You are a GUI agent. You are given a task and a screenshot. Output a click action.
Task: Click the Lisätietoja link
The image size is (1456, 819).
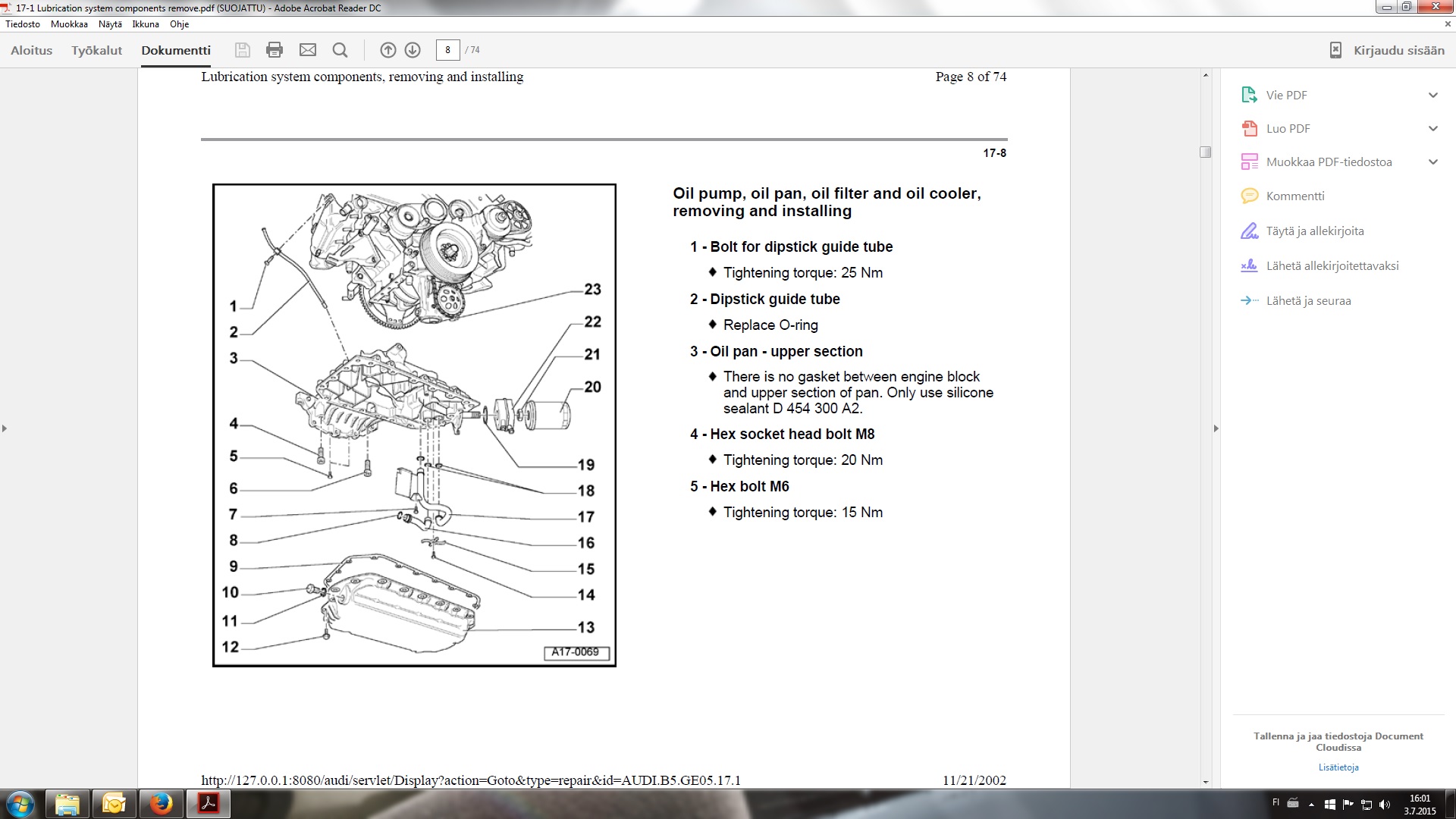(1338, 767)
